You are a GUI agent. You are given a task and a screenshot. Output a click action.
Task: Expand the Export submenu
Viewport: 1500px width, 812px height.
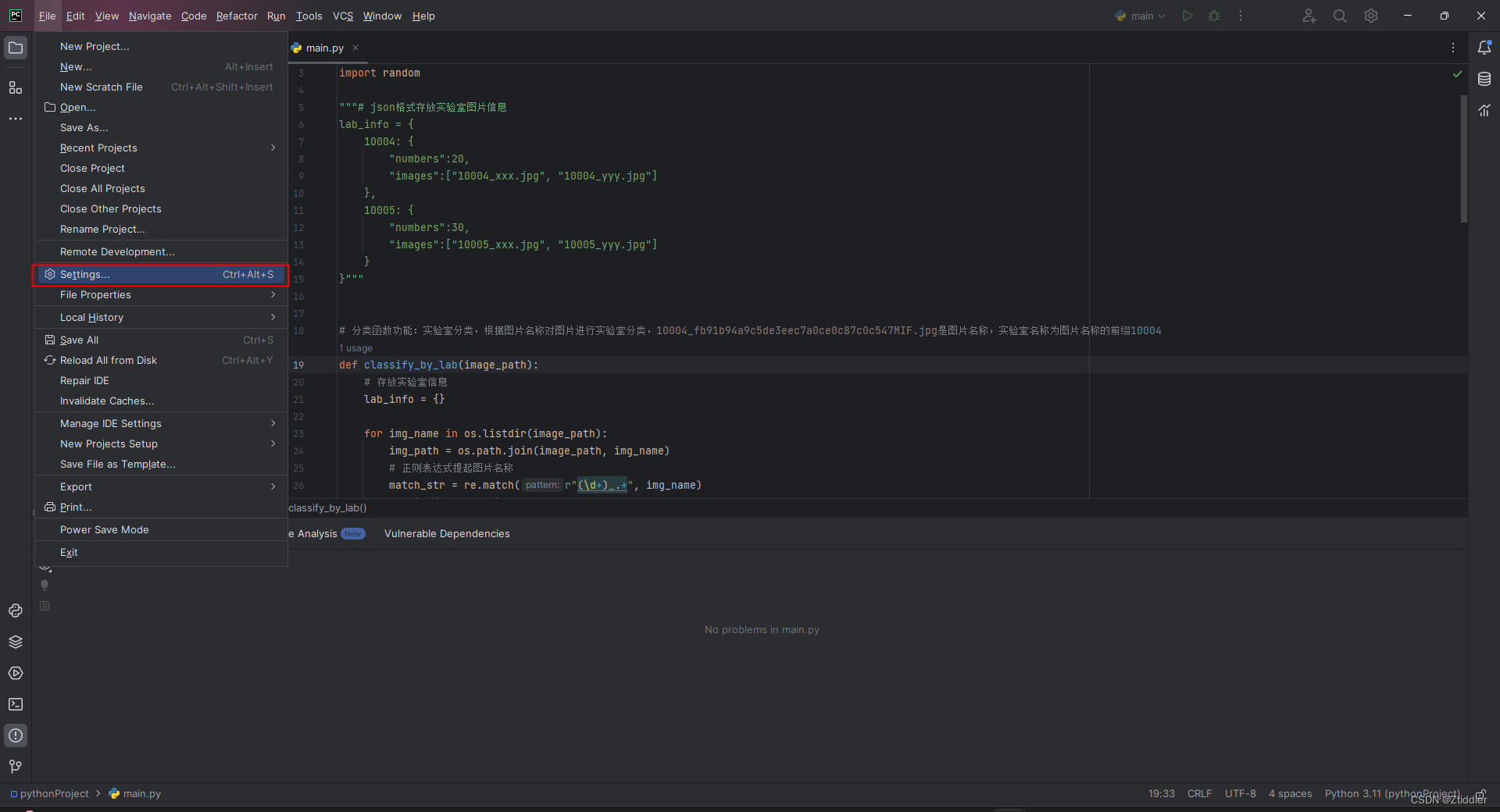tap(75, 486)
